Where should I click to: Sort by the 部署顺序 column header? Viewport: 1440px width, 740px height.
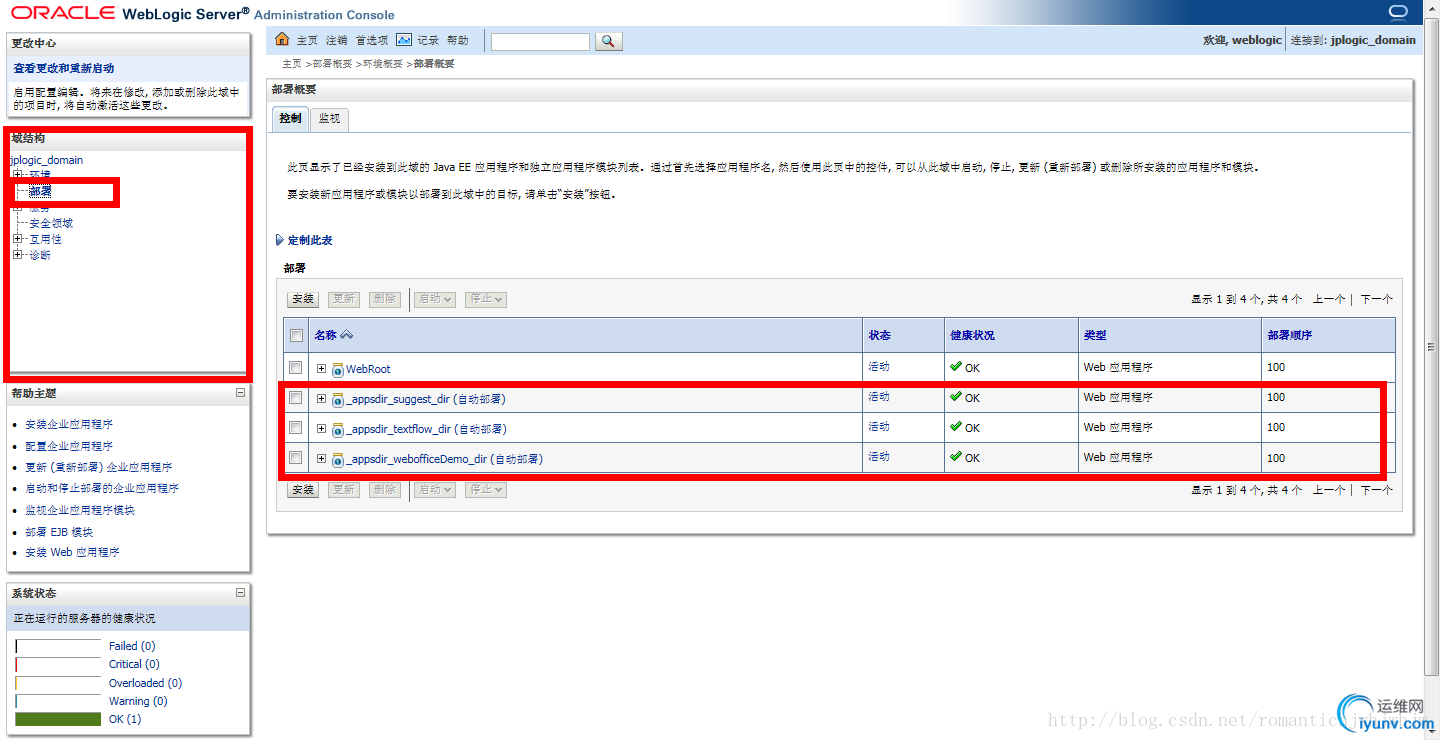pyautogui.click(x=1289, y=336)
